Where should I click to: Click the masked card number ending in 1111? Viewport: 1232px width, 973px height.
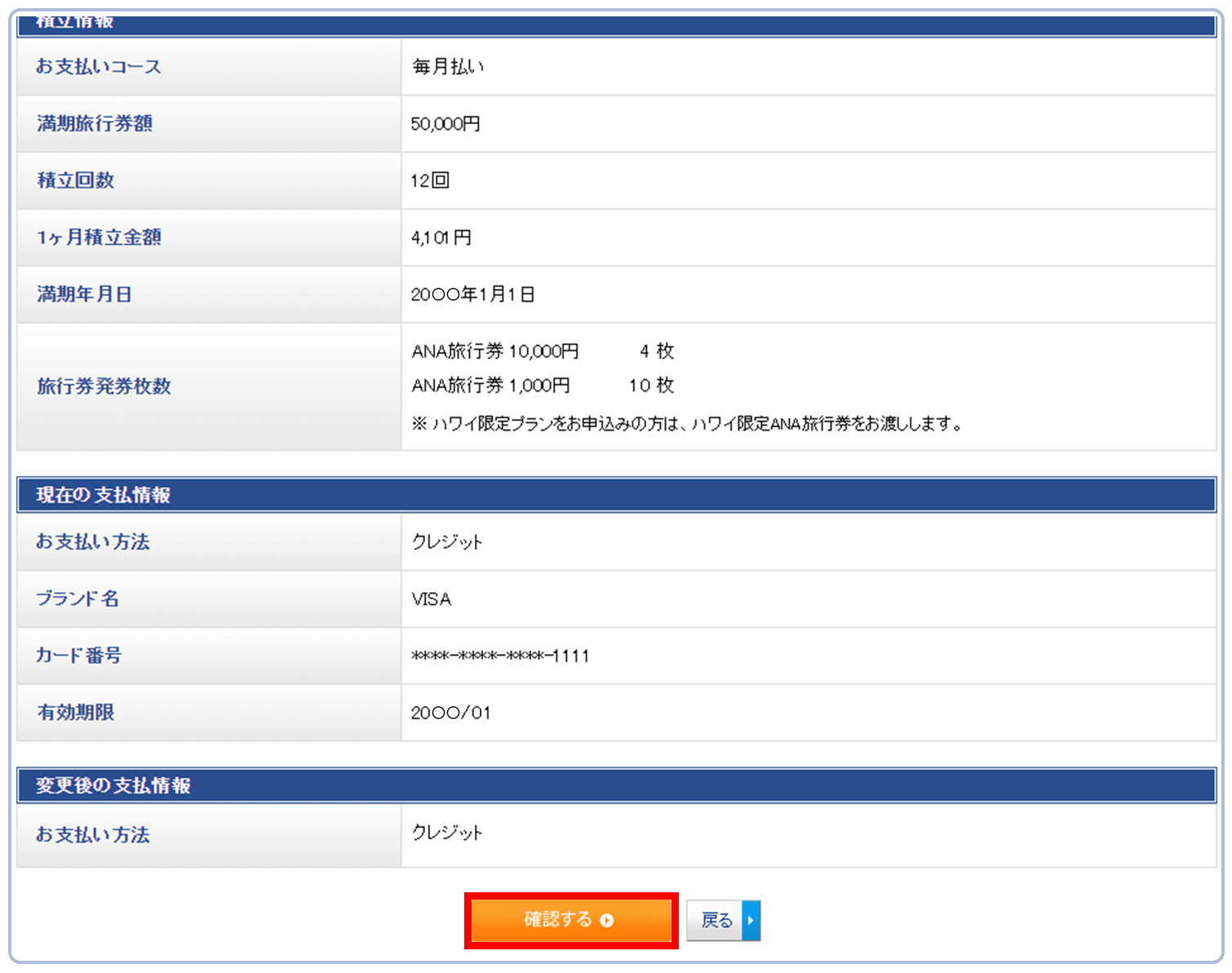pyautogui.click(x=500, y=656)
